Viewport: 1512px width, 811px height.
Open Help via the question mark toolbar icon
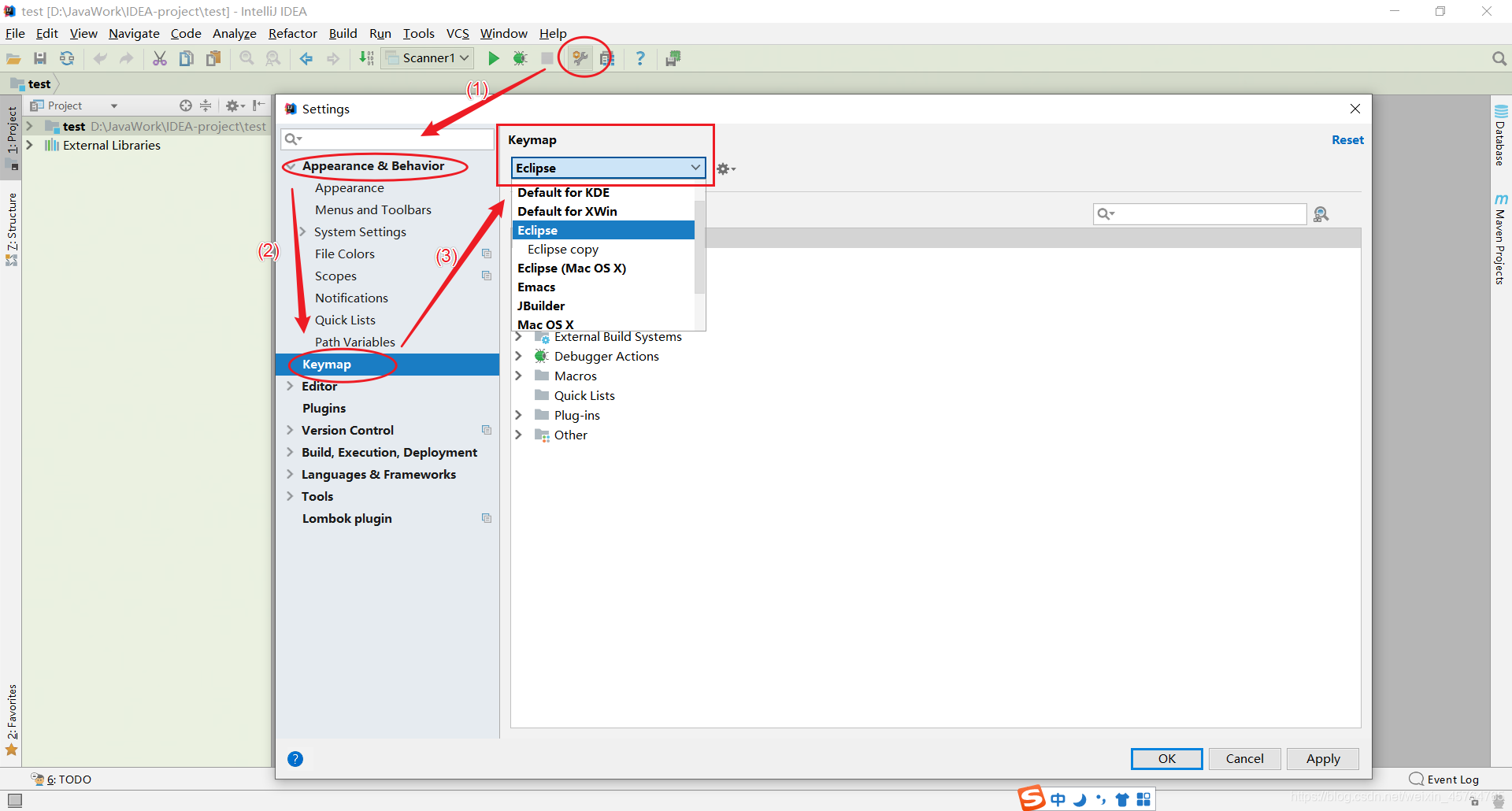[640, 57]
